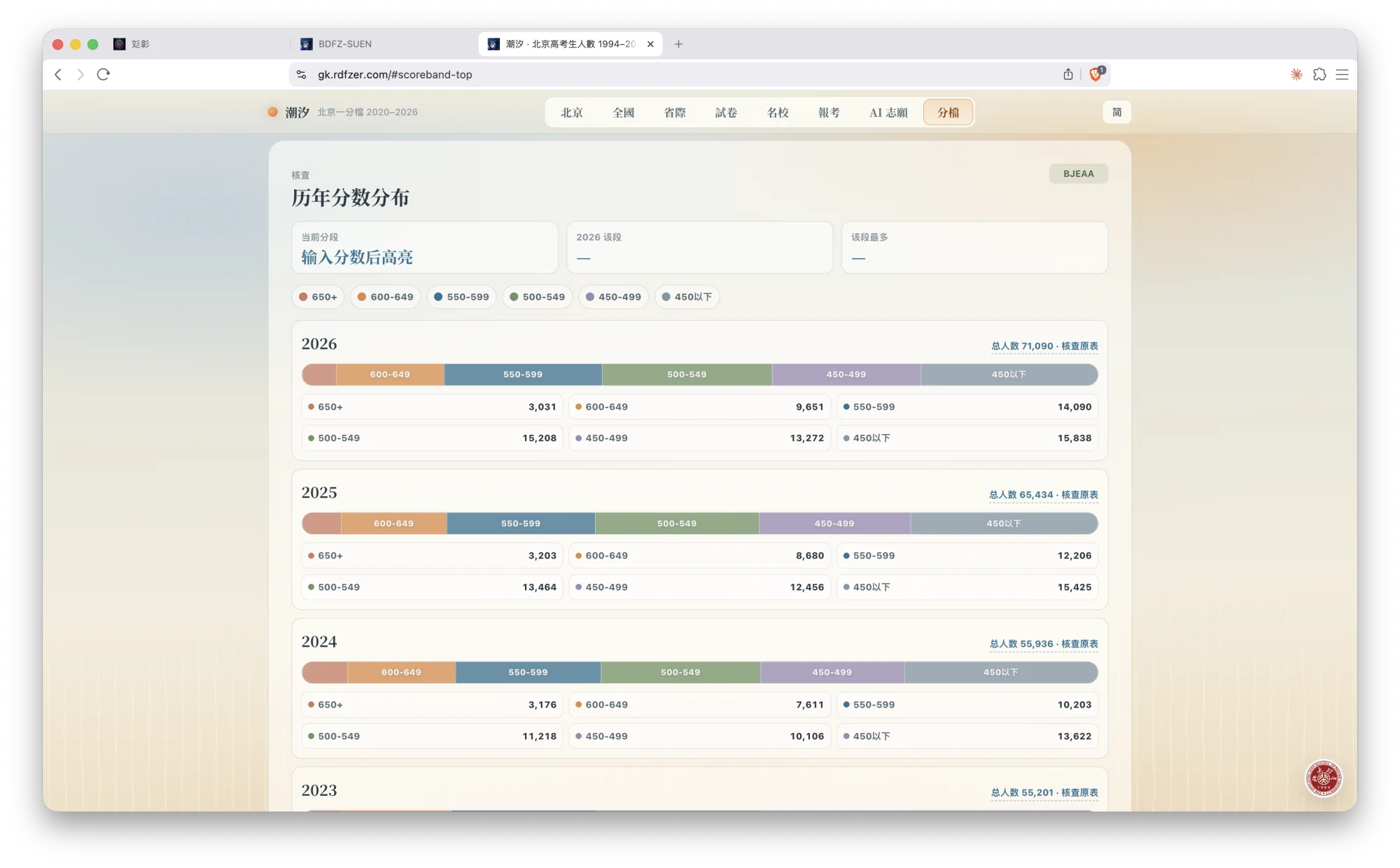Select the 2026 450以下 cell showing 15,838
The height and width of the screenshot is (868, 1400).
pyautogui.click(x=967, y=438)
